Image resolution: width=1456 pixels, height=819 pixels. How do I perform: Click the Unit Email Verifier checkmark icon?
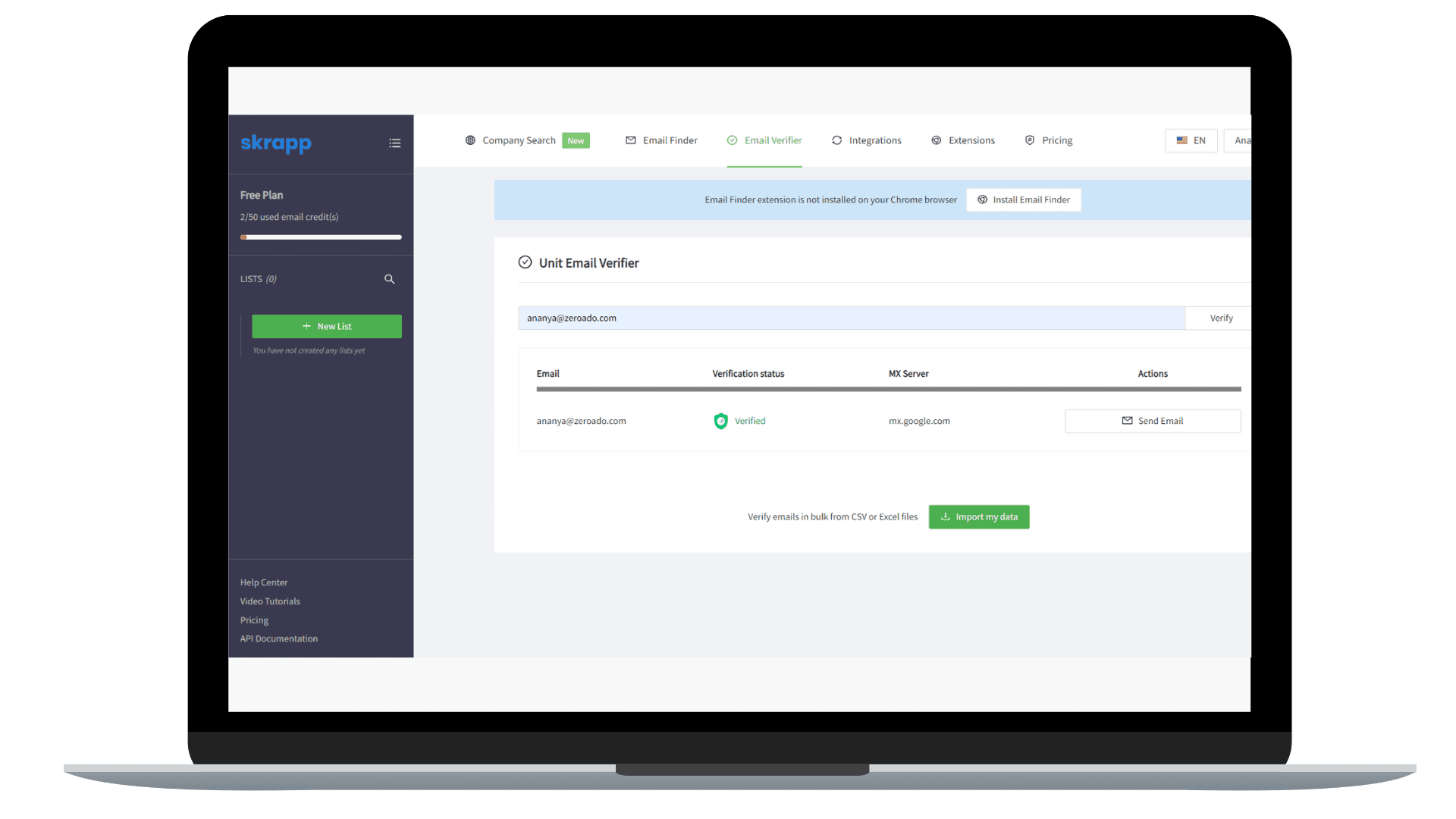pos(525,262)
